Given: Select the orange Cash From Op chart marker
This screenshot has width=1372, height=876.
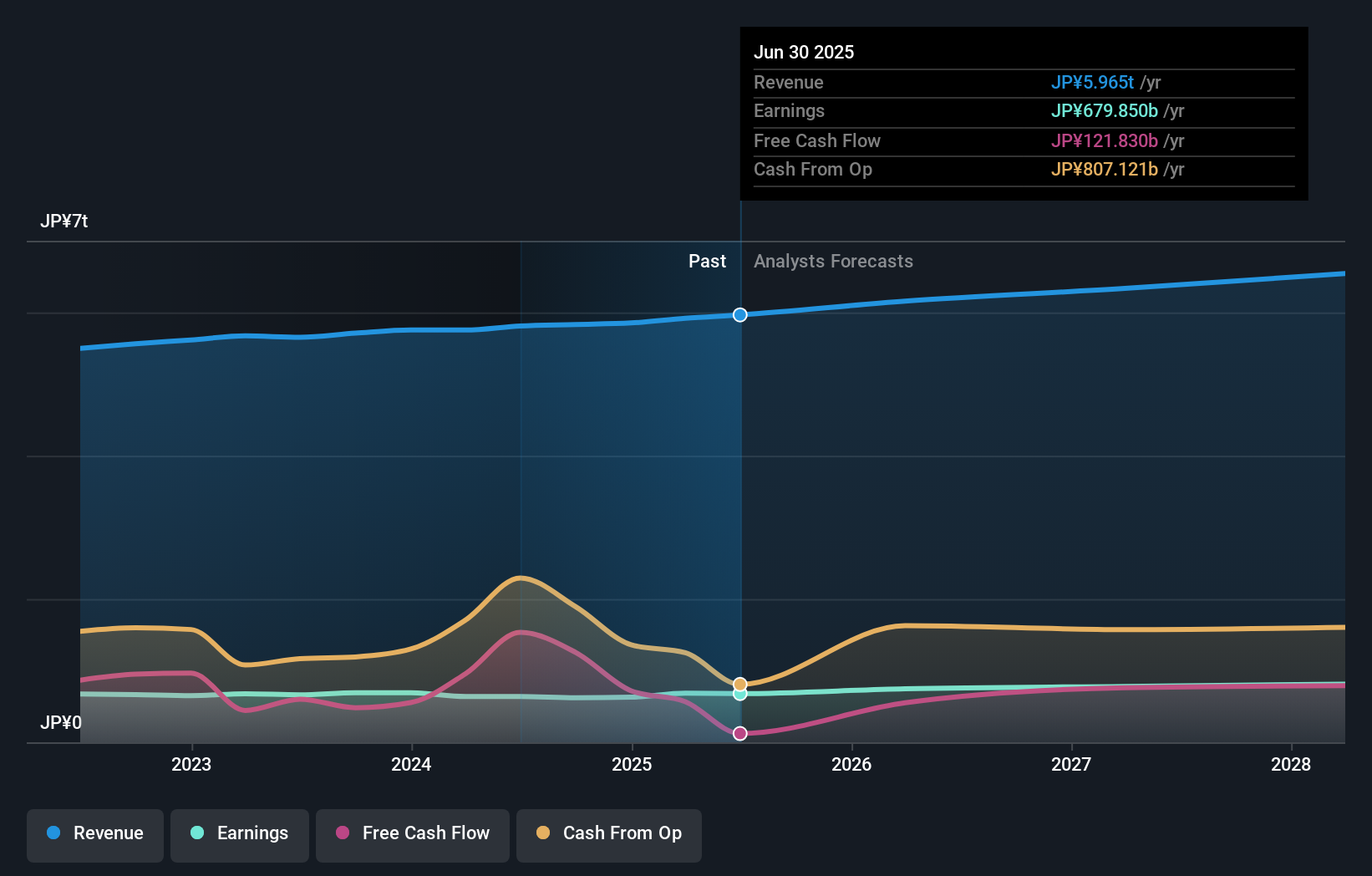Looking at the screenshot, I should (x=739, y=683).
